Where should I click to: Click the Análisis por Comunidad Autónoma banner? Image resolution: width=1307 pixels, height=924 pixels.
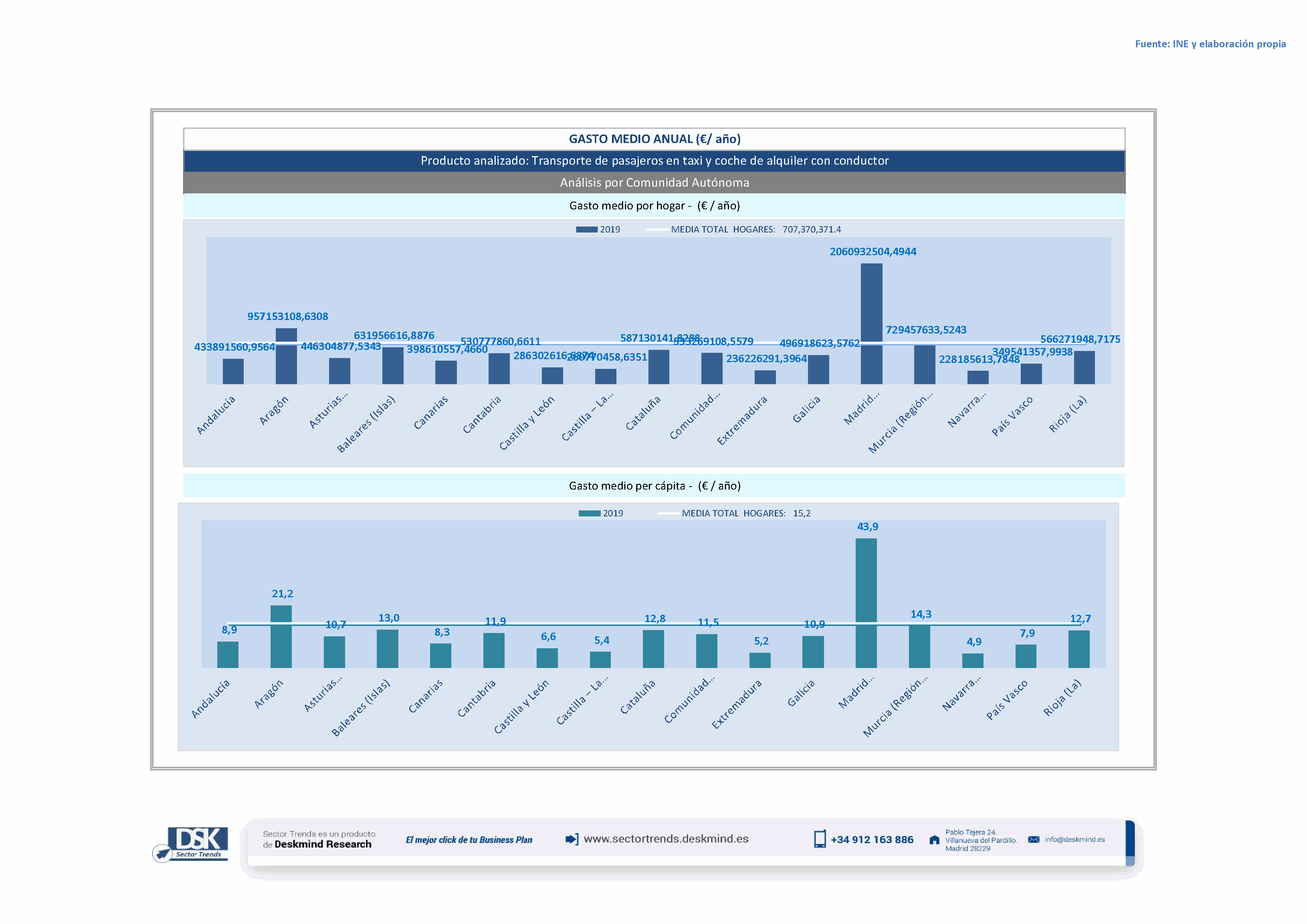[654, 183]
